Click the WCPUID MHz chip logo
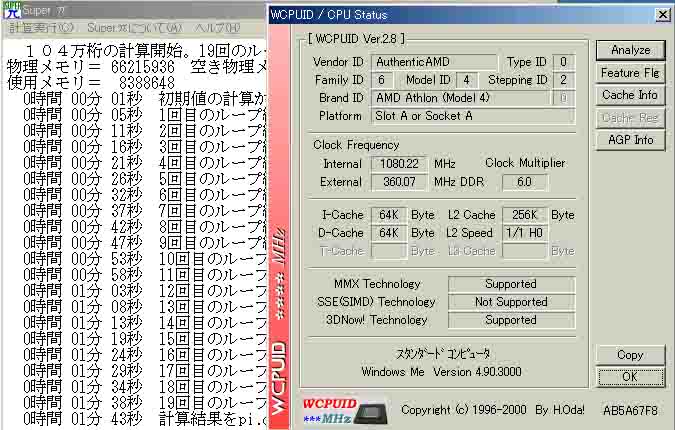675x430 pixels. (345, 411)
